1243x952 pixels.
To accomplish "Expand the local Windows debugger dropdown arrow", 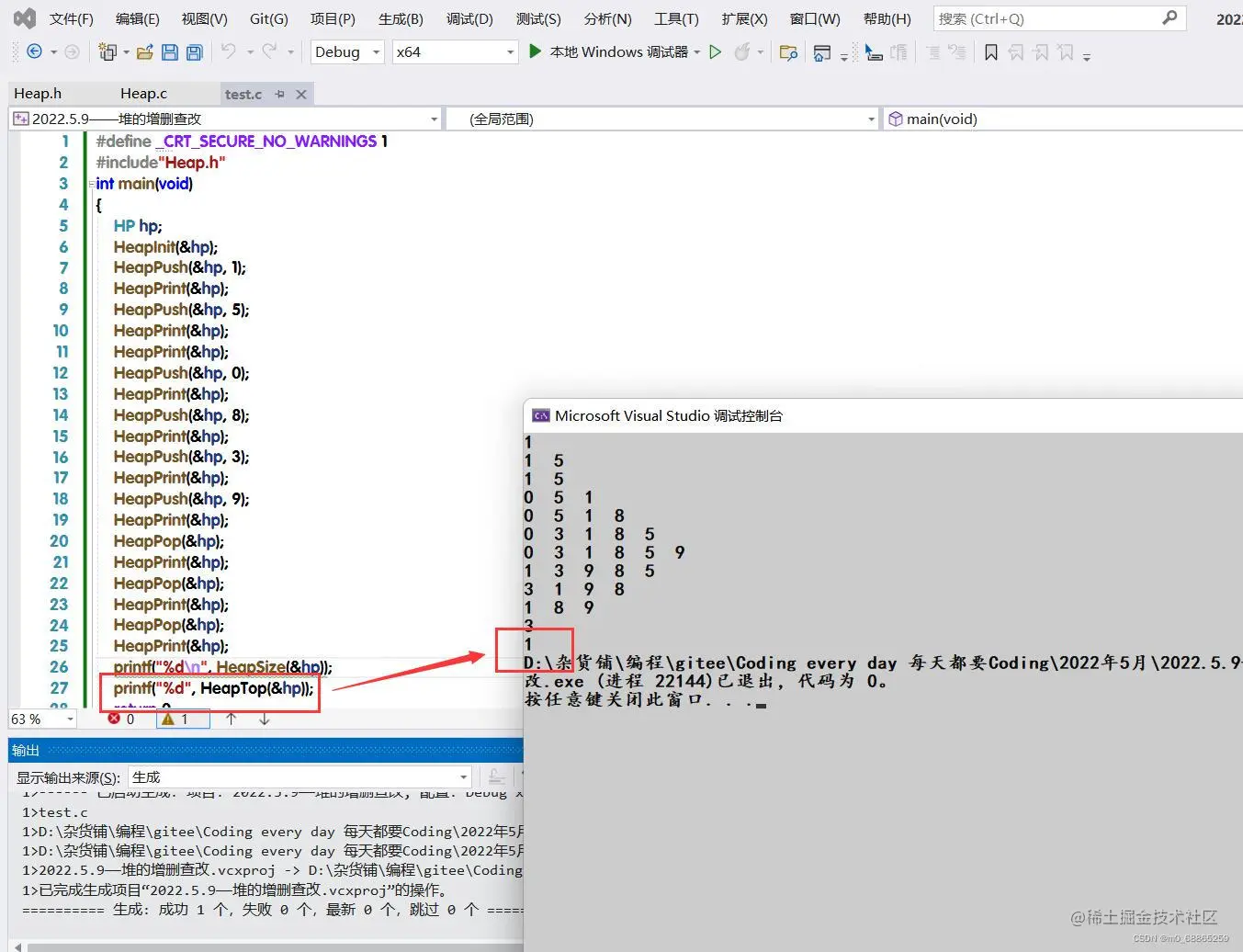I will point(697,52).
